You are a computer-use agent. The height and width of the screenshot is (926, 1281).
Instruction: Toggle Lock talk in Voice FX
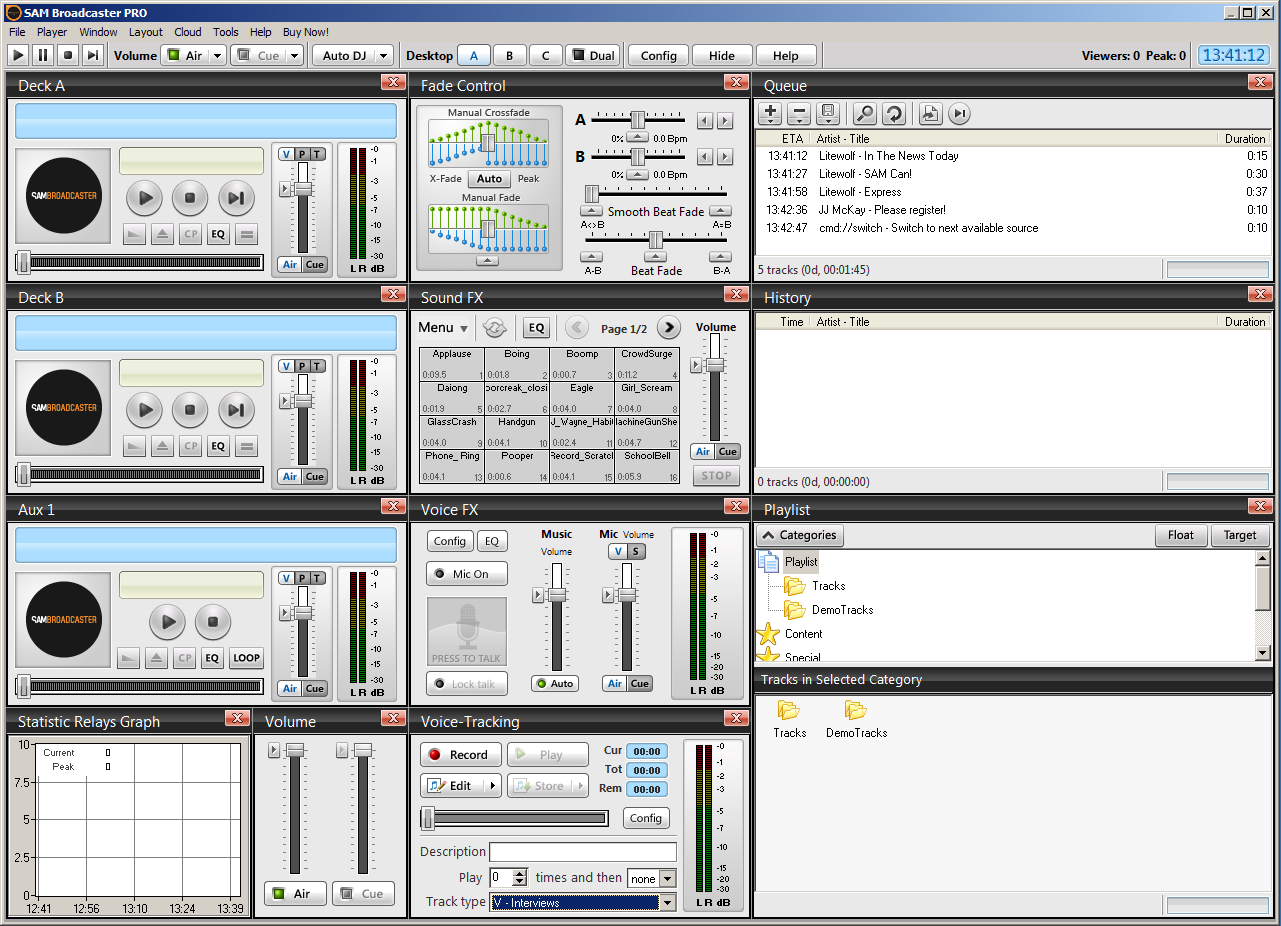pyautogui.click(x=467, y=684)
